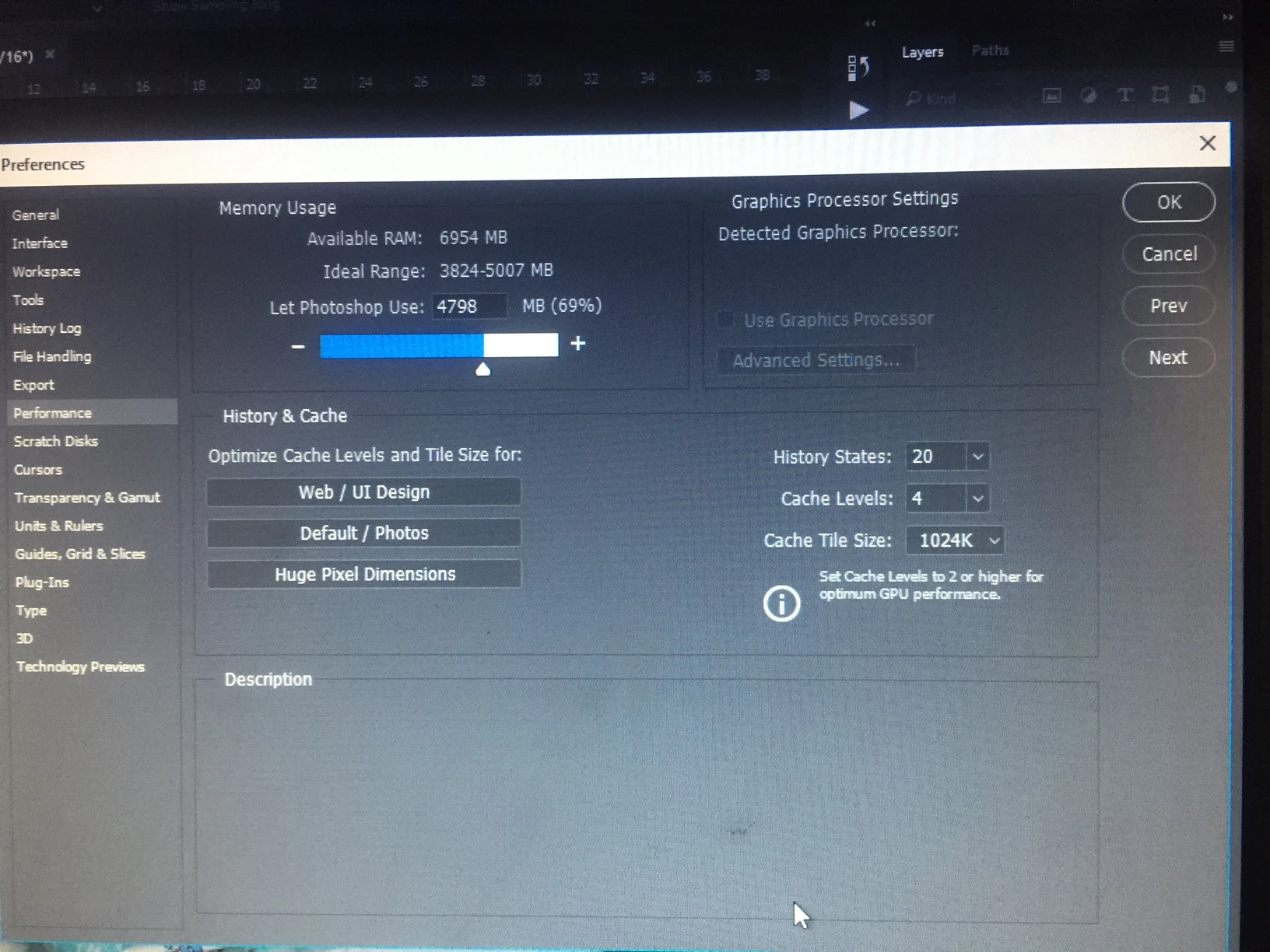Image resolution: width=1270 pixels, height=952 pixels.
Task: Go to next pane with Next
Action: [1168, 358]
